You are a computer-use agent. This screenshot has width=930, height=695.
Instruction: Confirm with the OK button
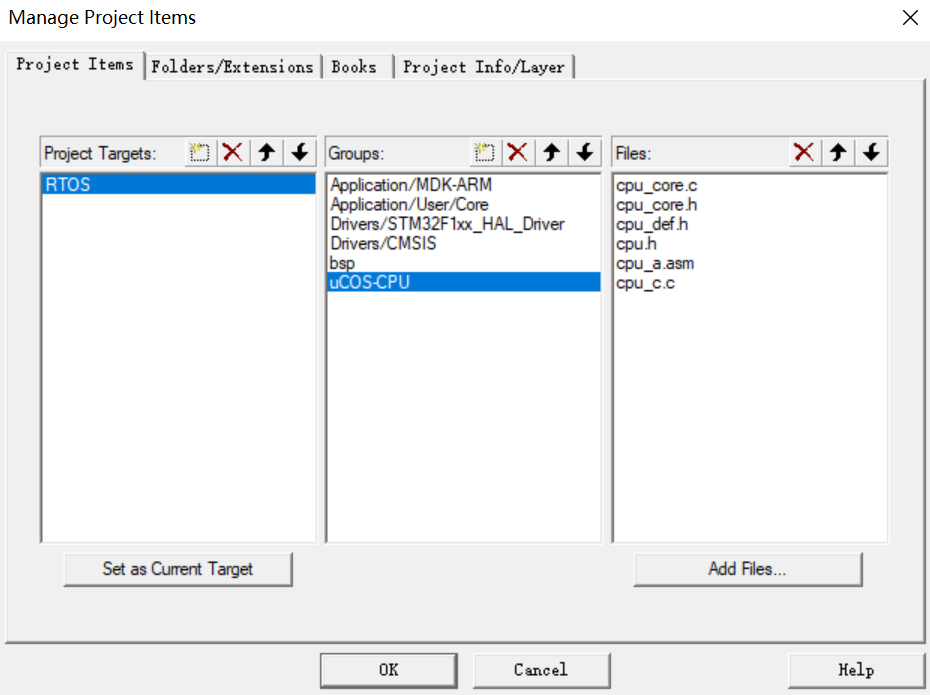[x=388, y=670]
